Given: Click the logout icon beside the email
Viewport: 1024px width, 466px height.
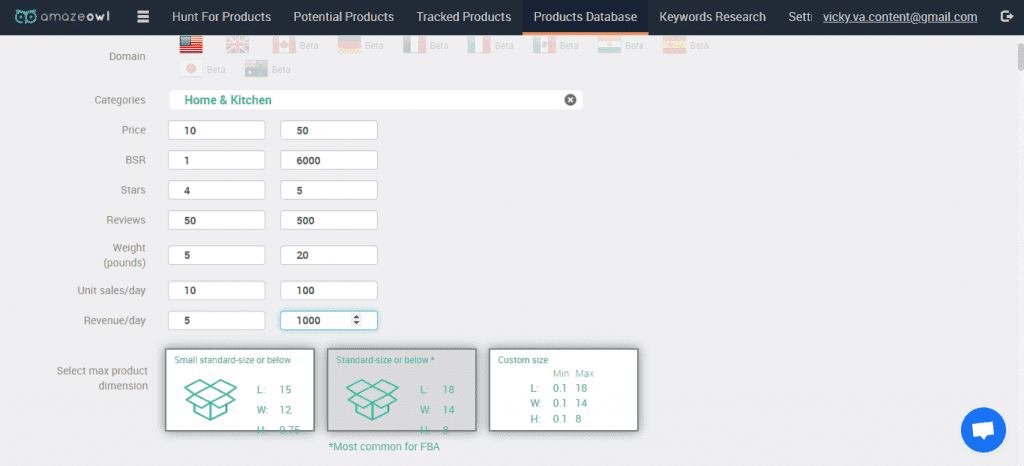Looking at the screenshot, I should click(x=1006, y=17).
